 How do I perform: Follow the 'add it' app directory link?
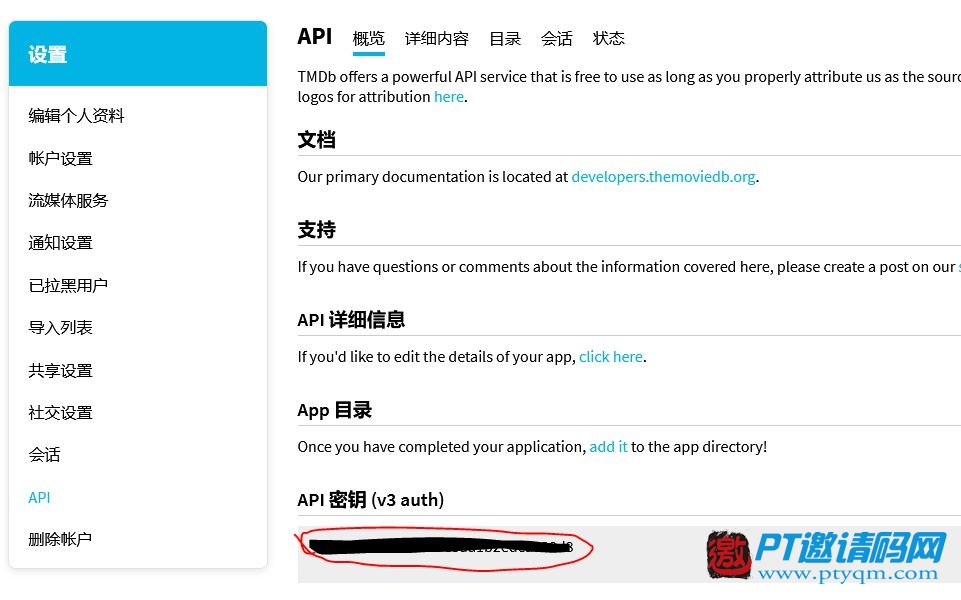pos(608,447)
